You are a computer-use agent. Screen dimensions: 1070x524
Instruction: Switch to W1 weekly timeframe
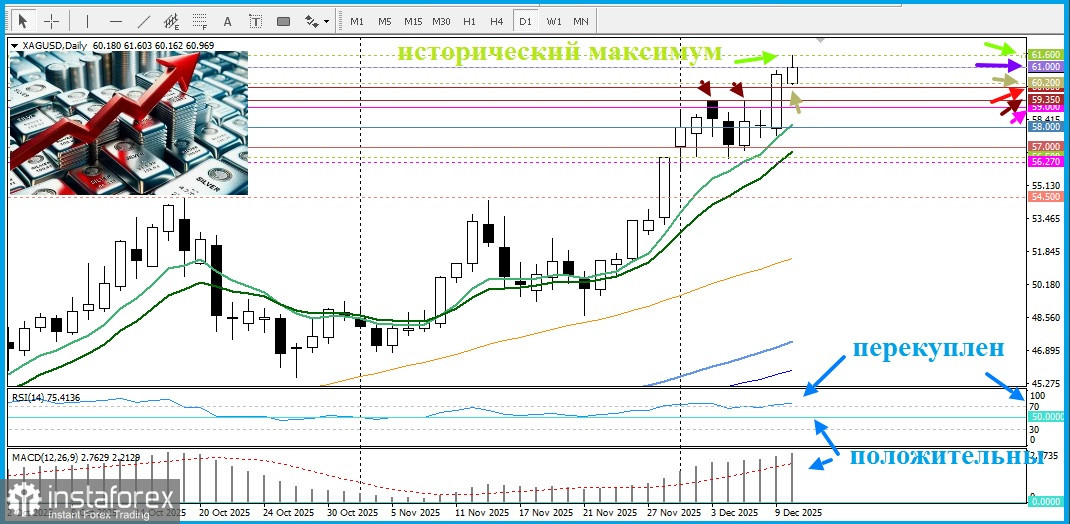(x=553, y=21)
